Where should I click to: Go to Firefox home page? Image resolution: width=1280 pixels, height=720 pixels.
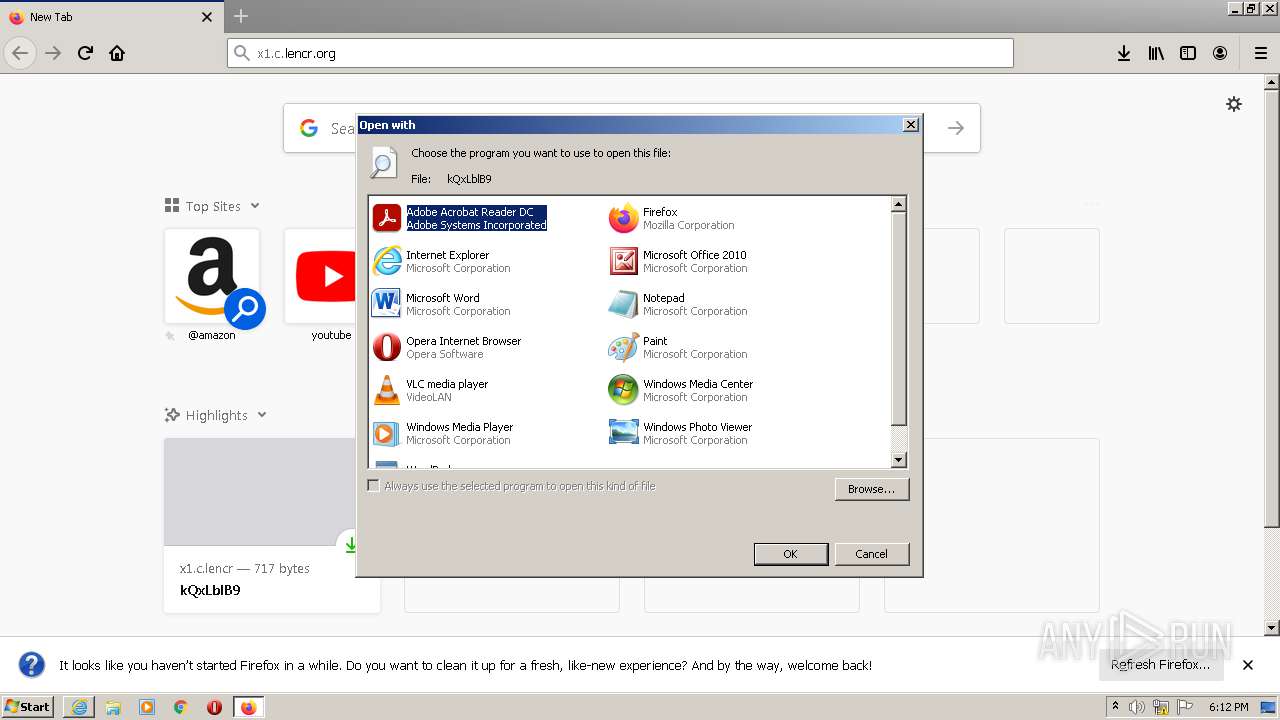click(x=117, y=53)
